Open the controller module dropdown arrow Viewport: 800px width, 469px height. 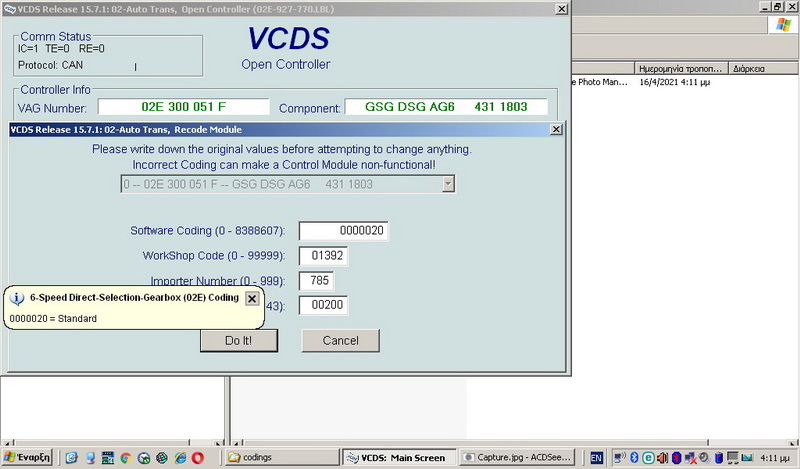[x=448, y=184]
